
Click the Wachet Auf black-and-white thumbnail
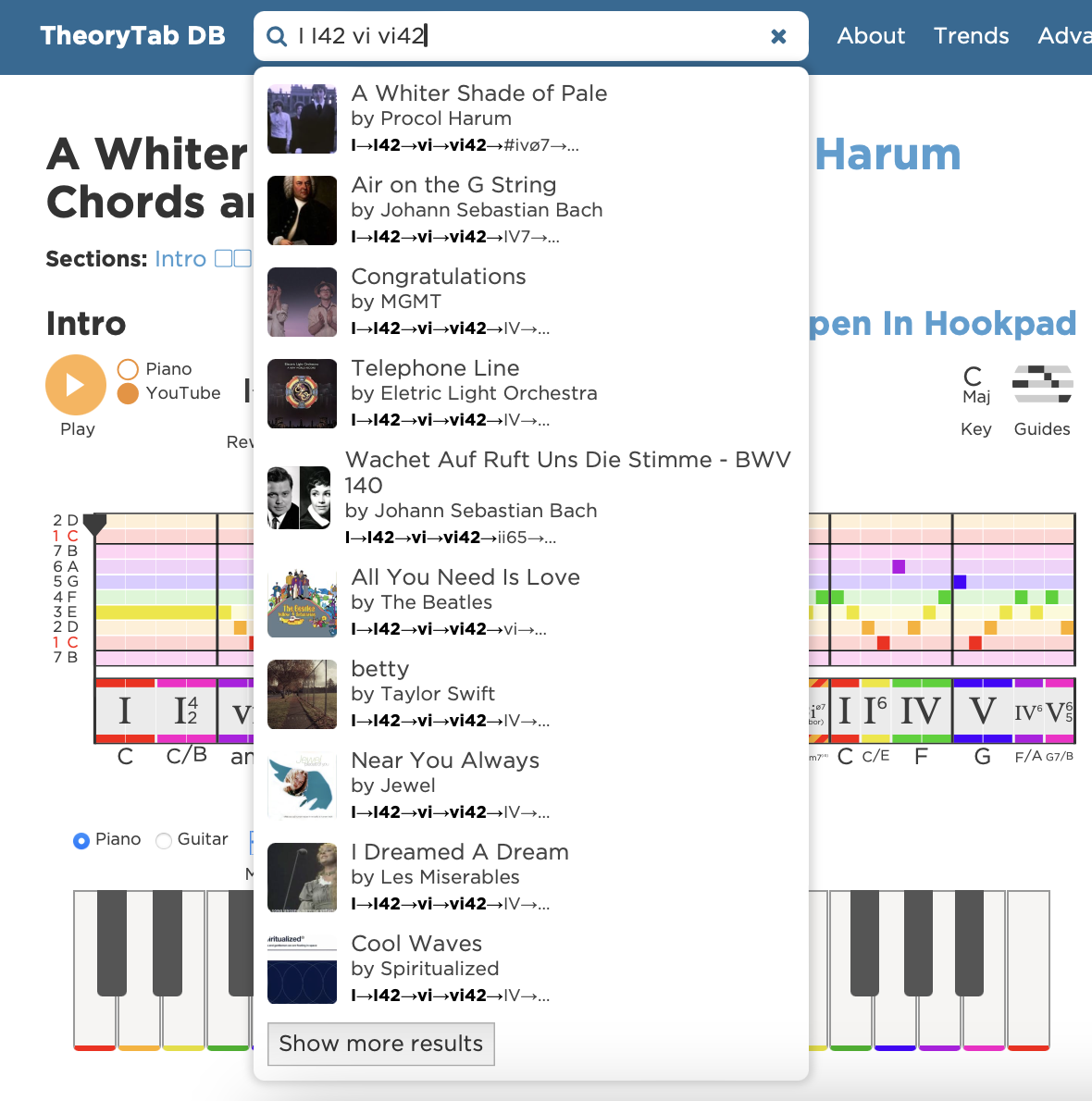pyautogui.click(x=299, y=498)
